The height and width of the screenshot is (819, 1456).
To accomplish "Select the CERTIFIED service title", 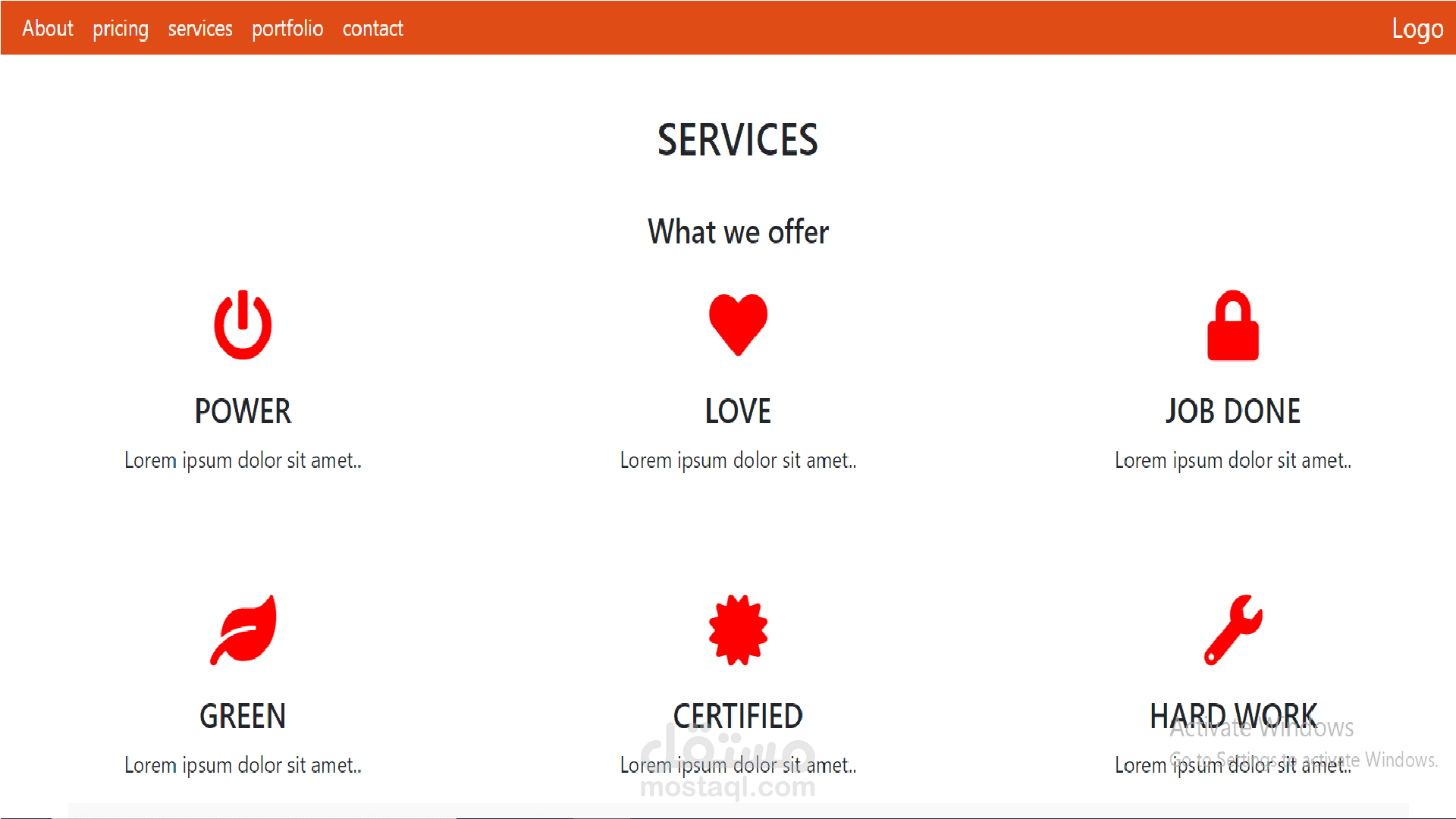I will (738, 717).
